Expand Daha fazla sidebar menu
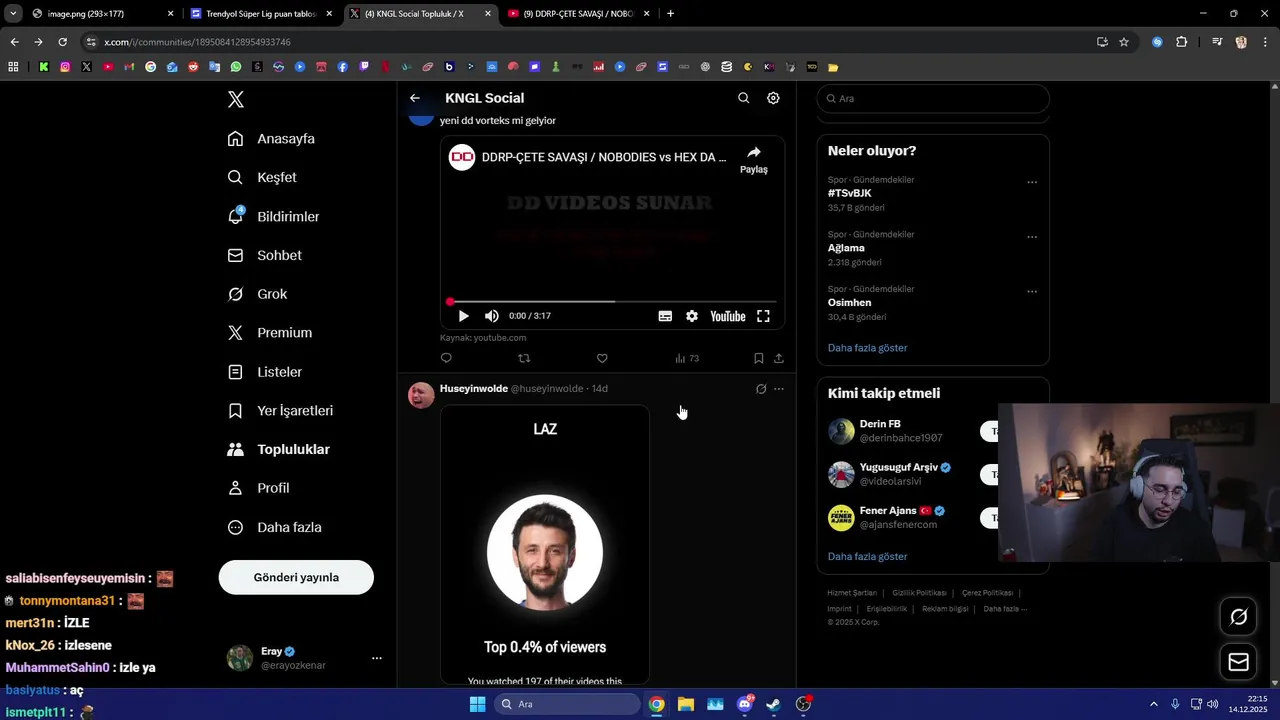This screenshot has height=720, width=1280. [x=274, y=527]
